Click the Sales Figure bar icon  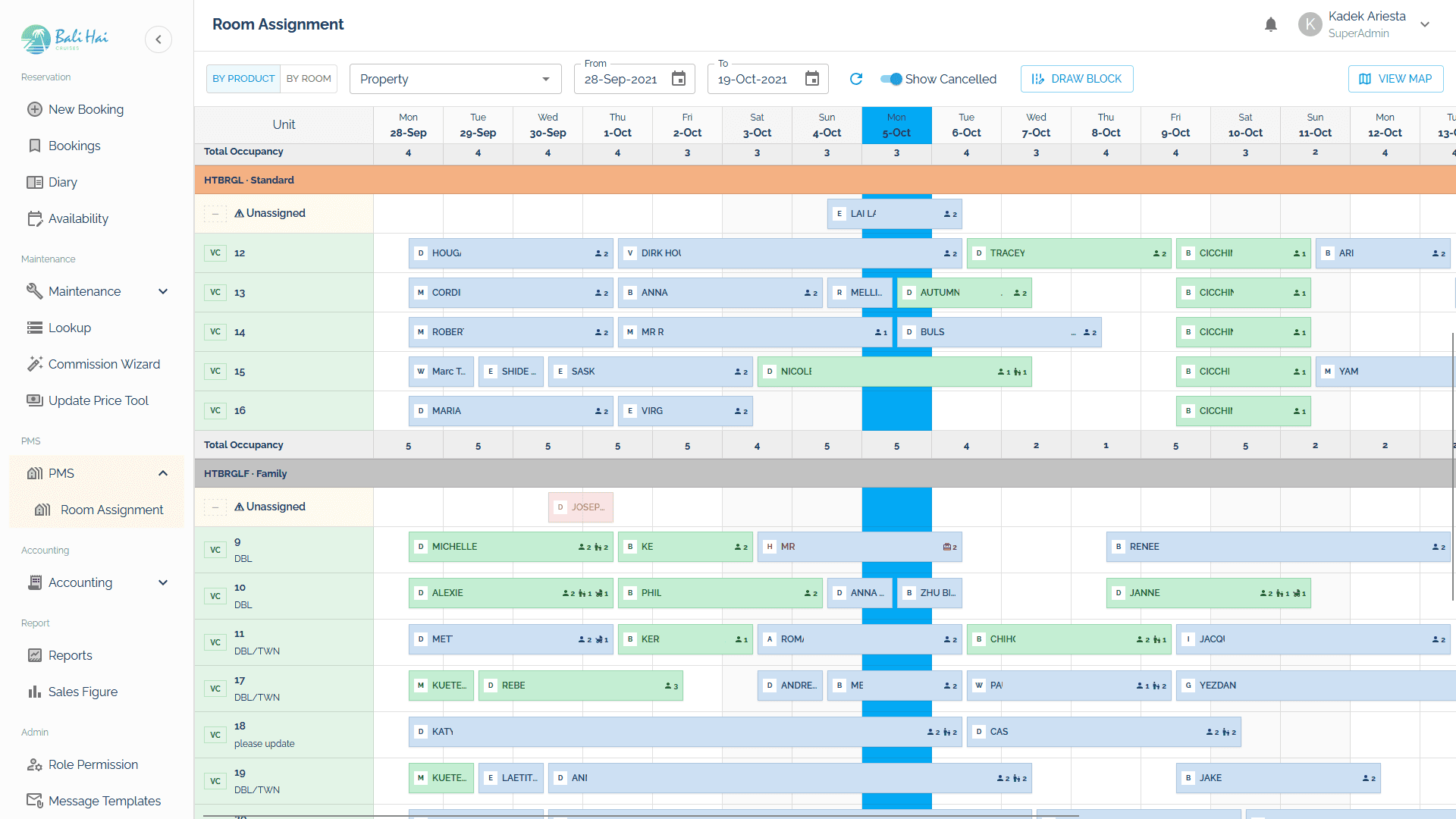[35, 692]
